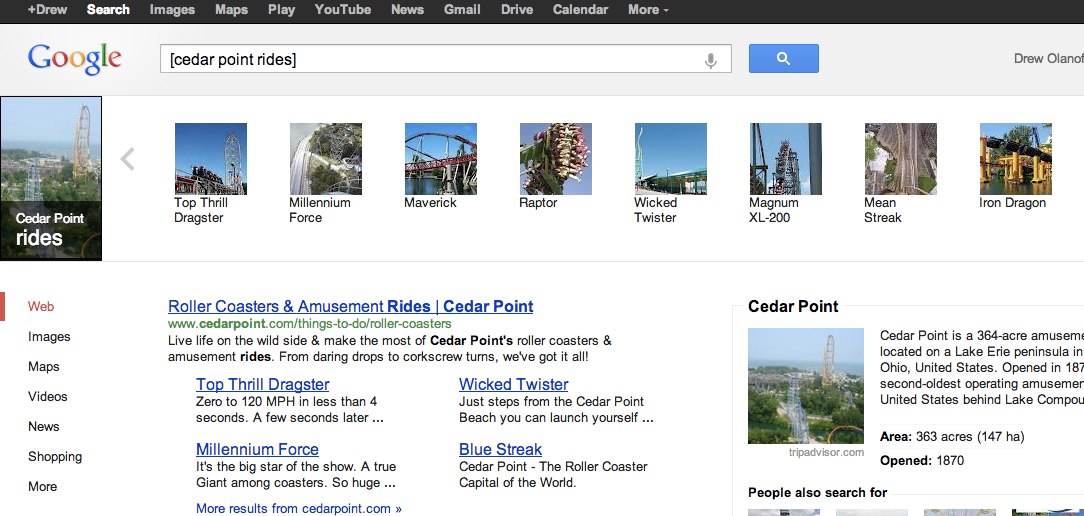
Task: Click the Google logo
Action: (x=75, y=59)
